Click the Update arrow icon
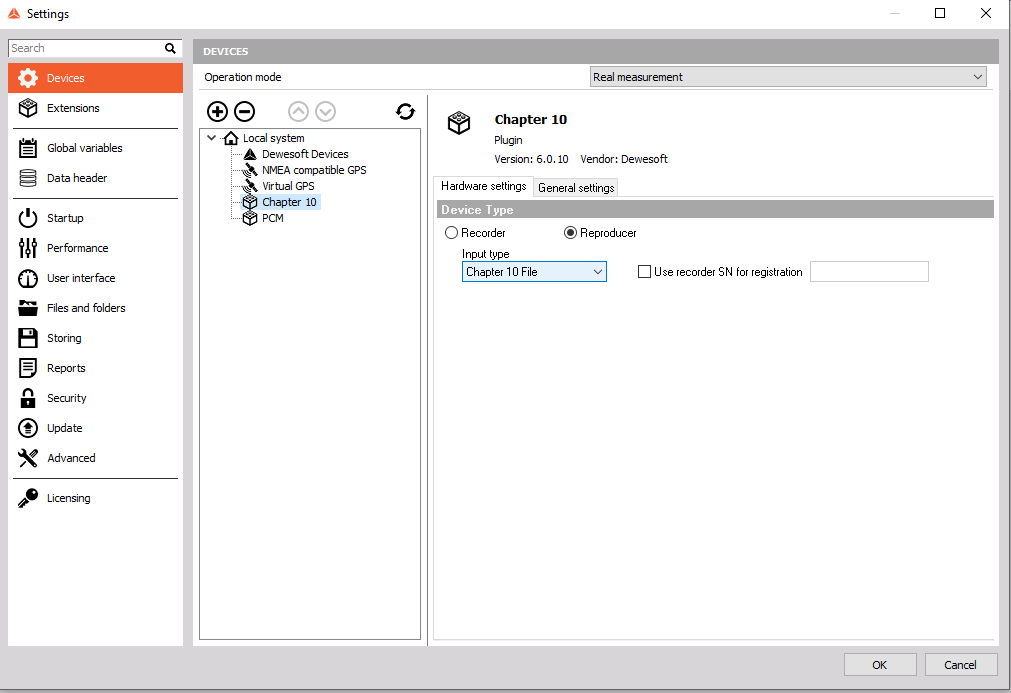 (x=28, y=428)
